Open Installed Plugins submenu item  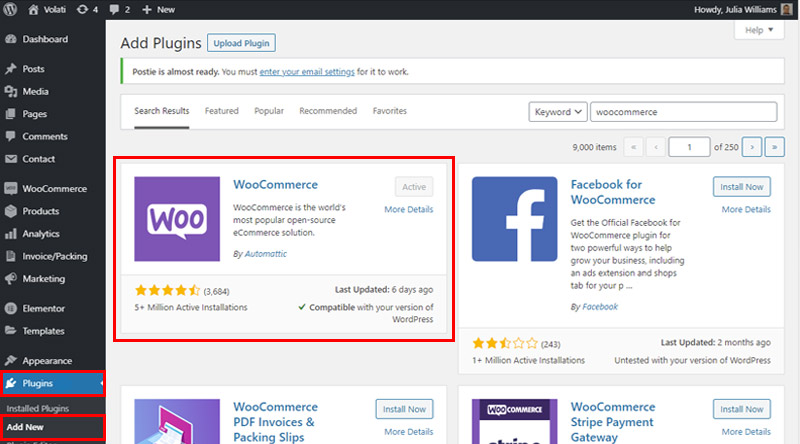tap(38, 408)
